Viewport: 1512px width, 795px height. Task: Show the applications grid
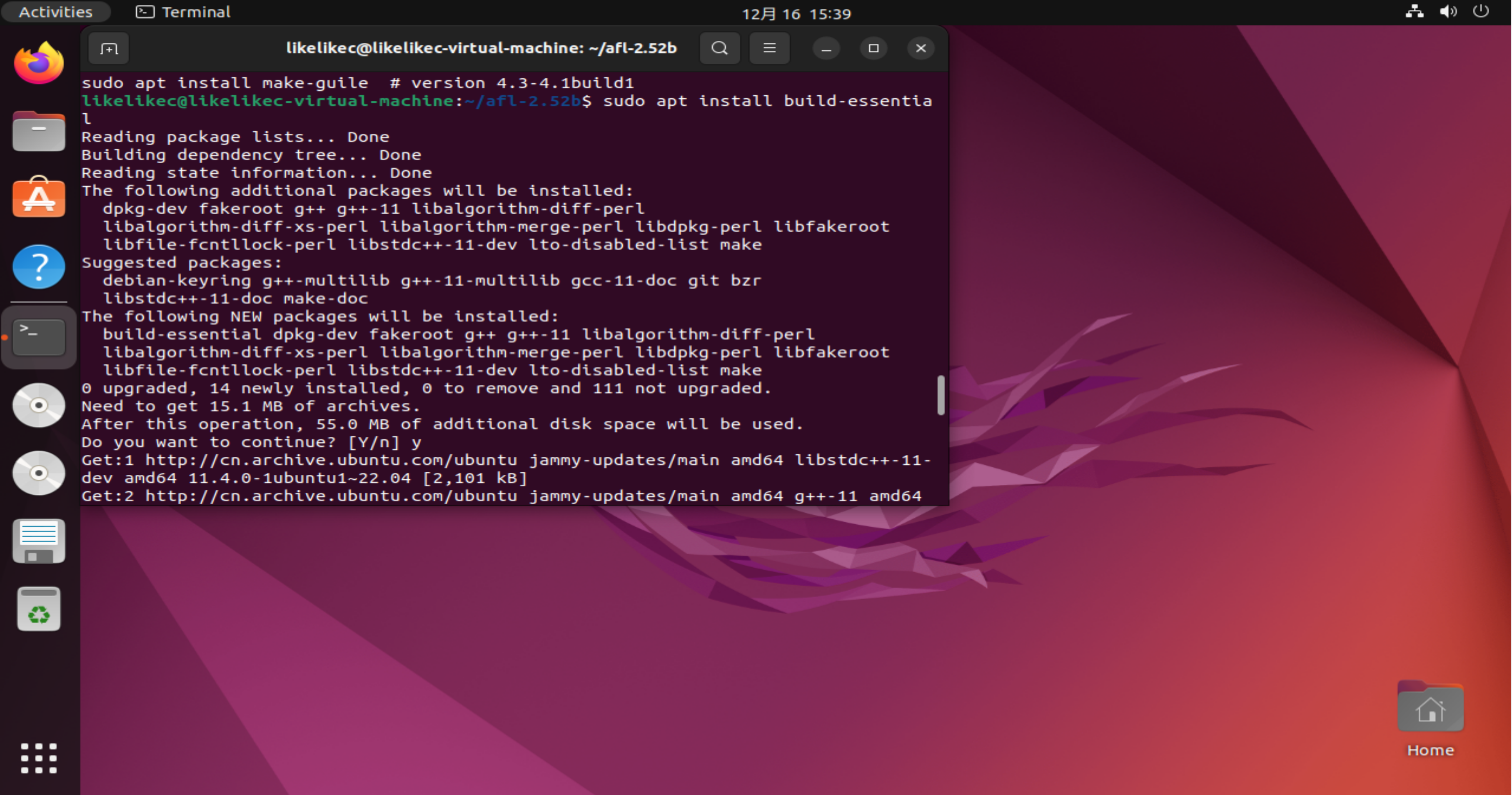tap(39, 758)
